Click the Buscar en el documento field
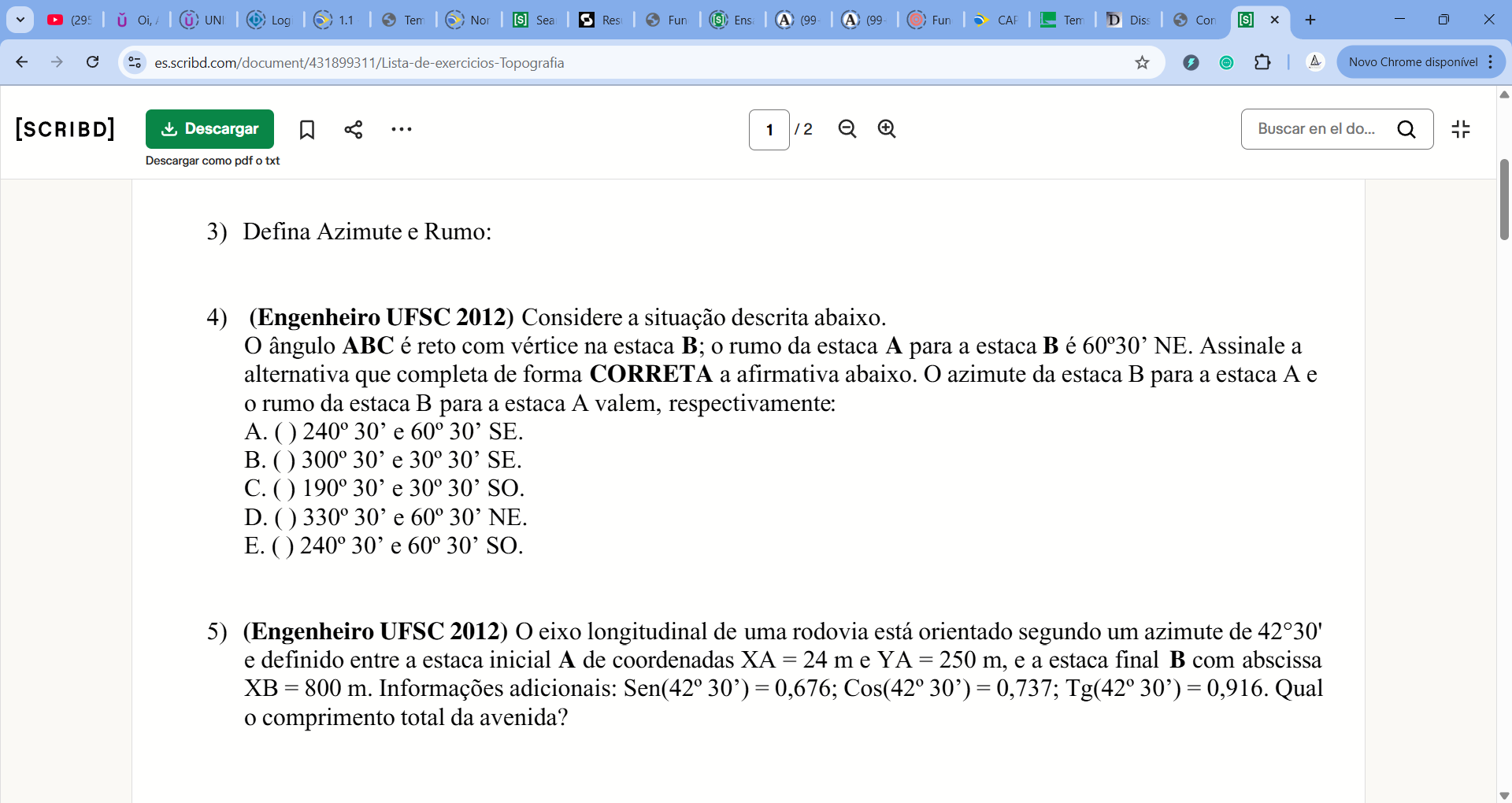This screenshot has height=803, width=1512. click(x=1316, y=129)
